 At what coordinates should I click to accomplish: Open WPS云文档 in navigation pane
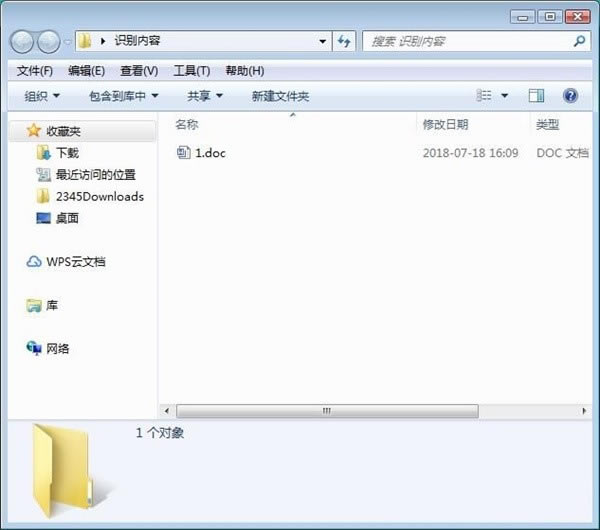[76, 262]
